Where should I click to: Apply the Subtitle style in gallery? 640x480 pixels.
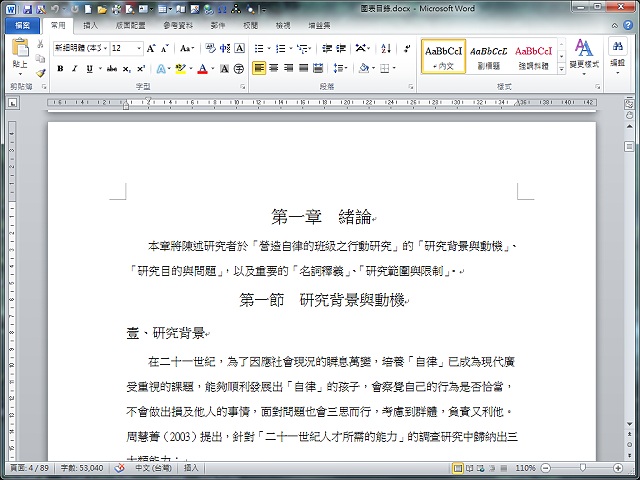point(488,56)
